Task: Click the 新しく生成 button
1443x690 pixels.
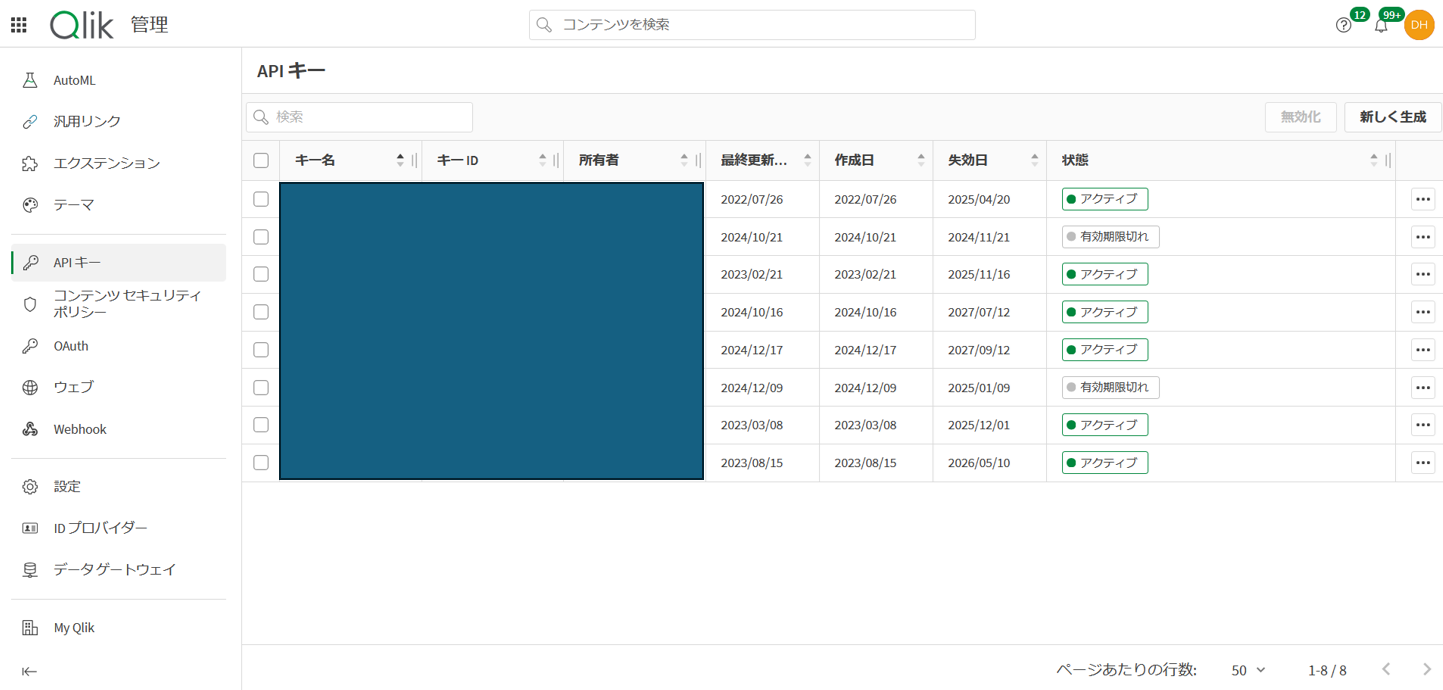Action: 1392,117
